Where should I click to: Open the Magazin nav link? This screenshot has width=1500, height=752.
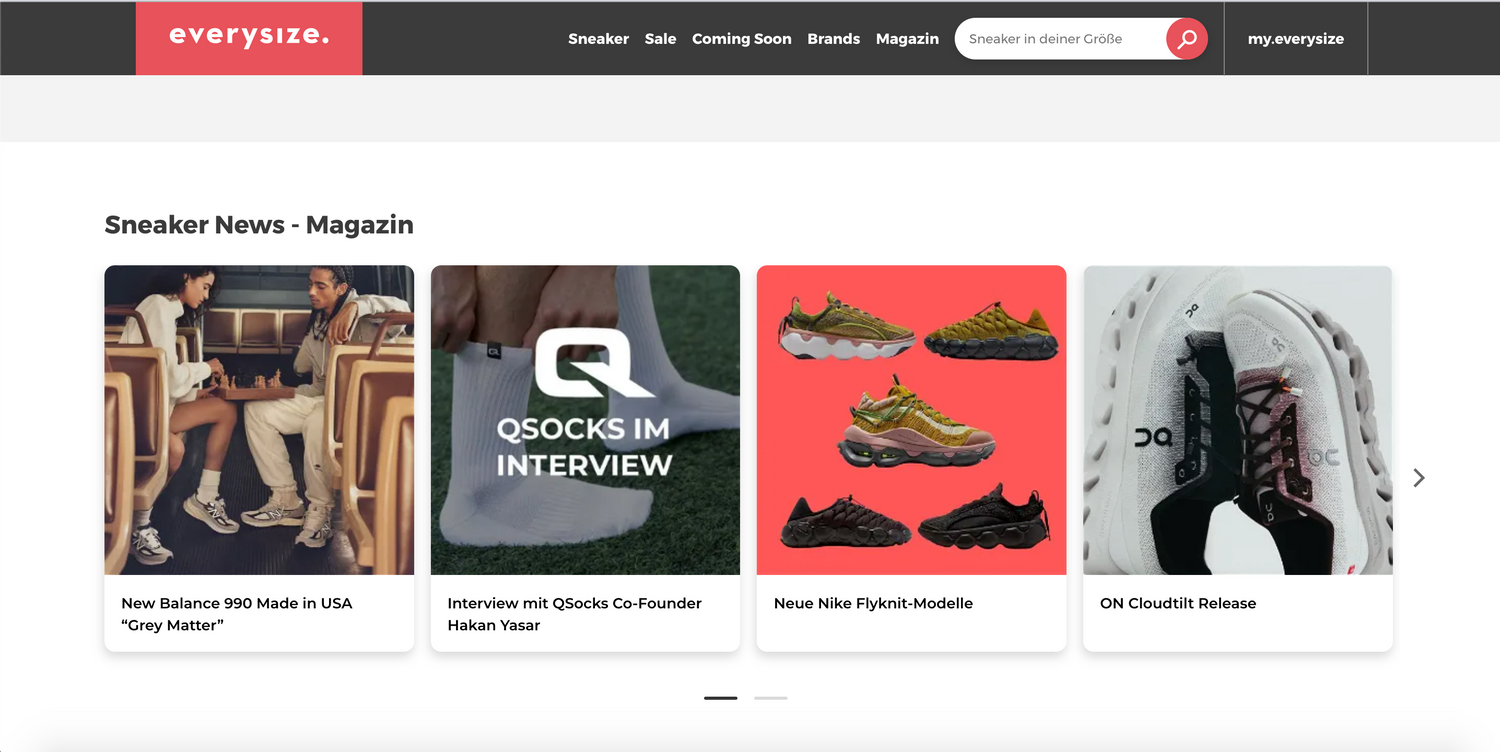pyautogui.click(x=907, y=39)
